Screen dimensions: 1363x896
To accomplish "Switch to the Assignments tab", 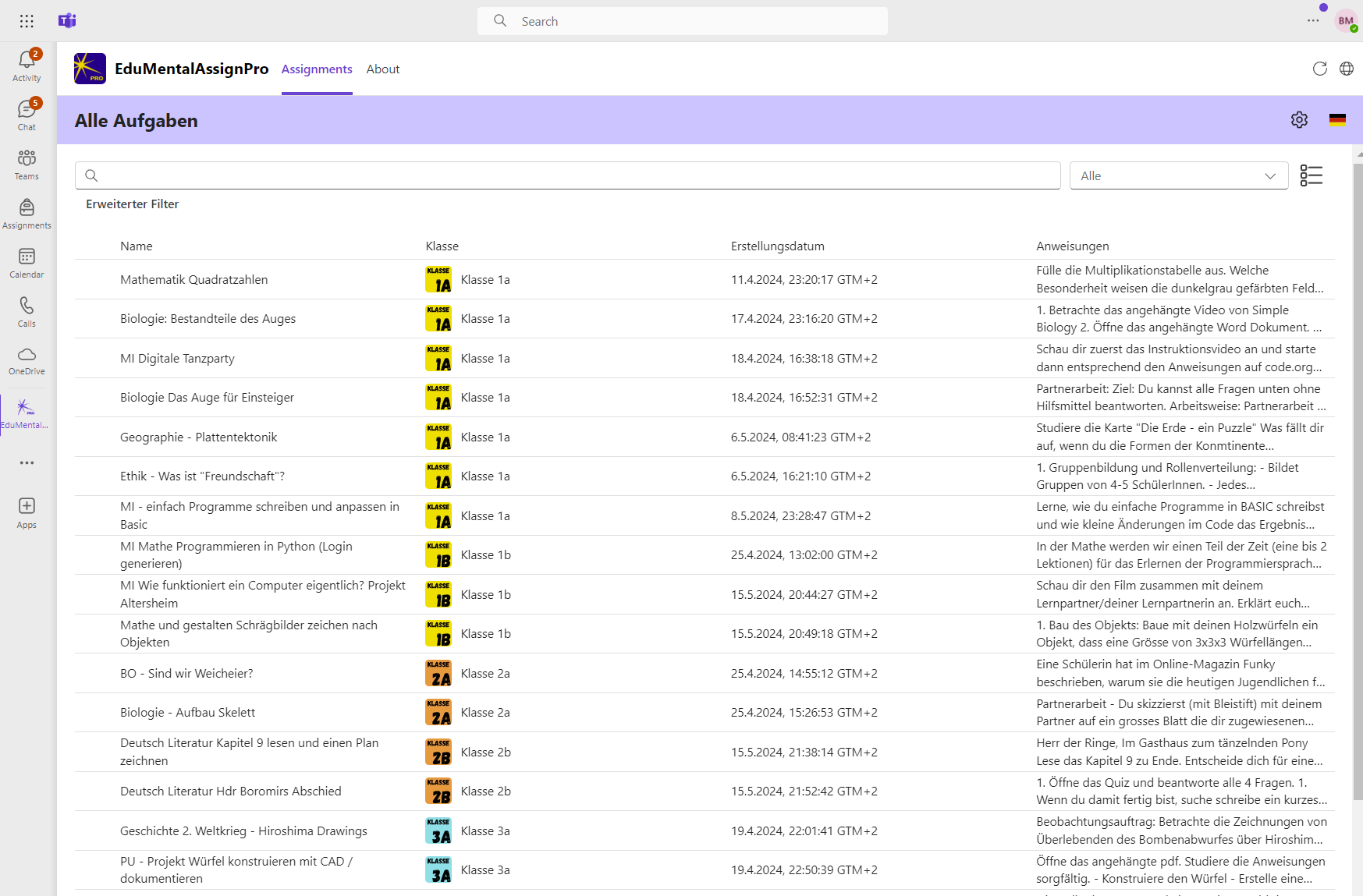I will click(x=317, y=69).
